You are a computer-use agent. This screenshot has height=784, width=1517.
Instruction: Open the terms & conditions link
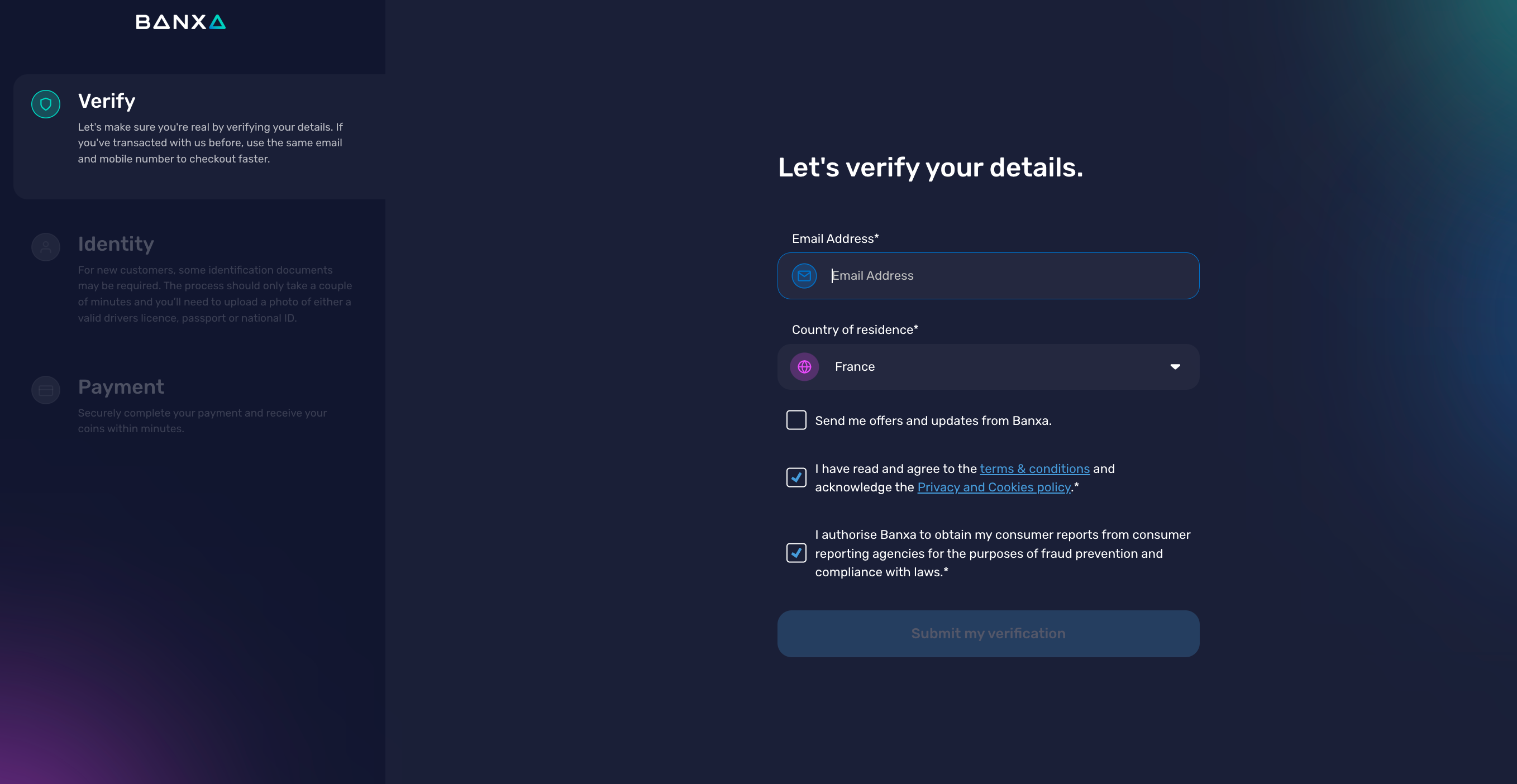[1034, 469]
